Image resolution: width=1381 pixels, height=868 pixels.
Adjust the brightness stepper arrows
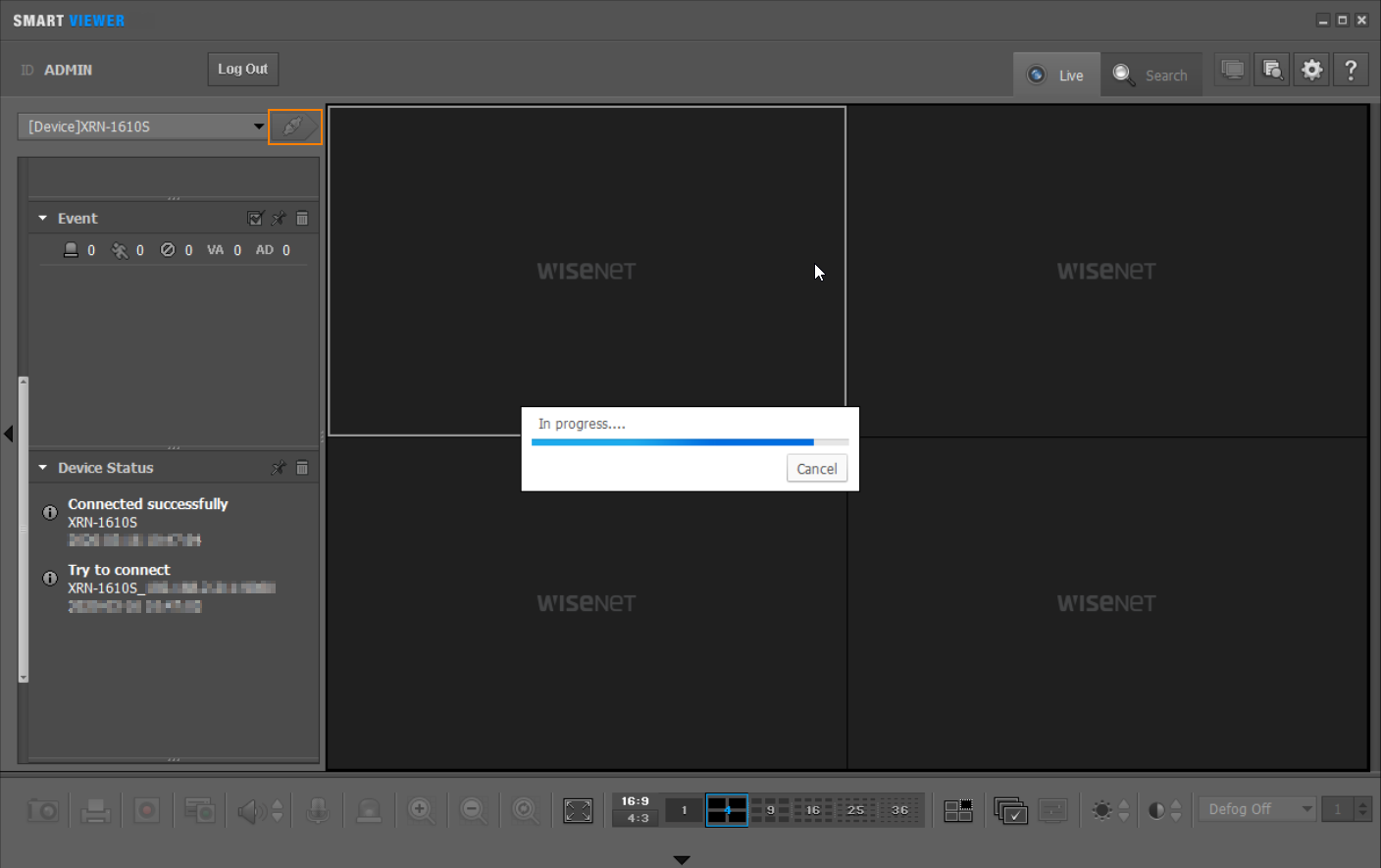(x=1124, y=810)
